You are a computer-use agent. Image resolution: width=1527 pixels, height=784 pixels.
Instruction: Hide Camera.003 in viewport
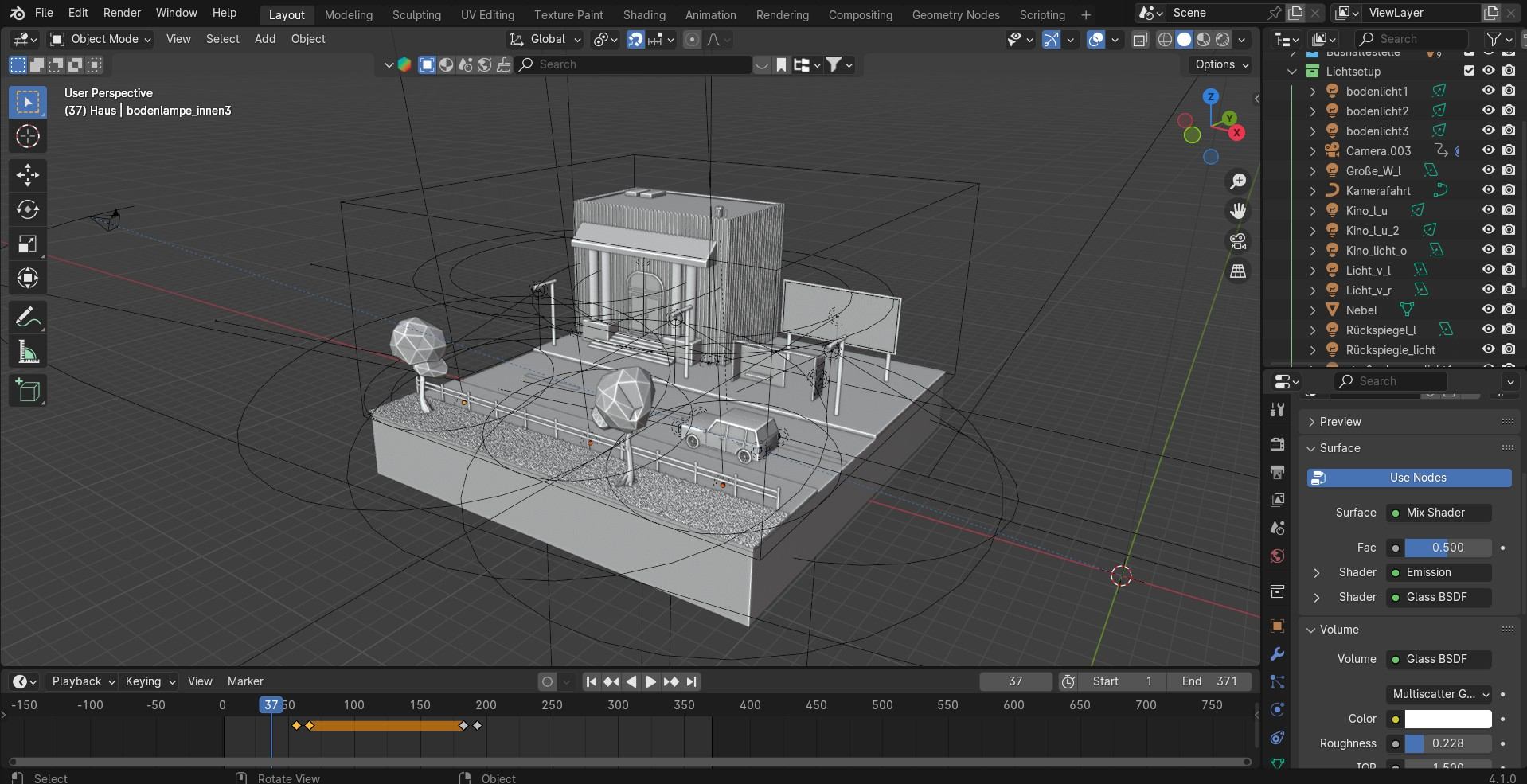(1488, 150)
